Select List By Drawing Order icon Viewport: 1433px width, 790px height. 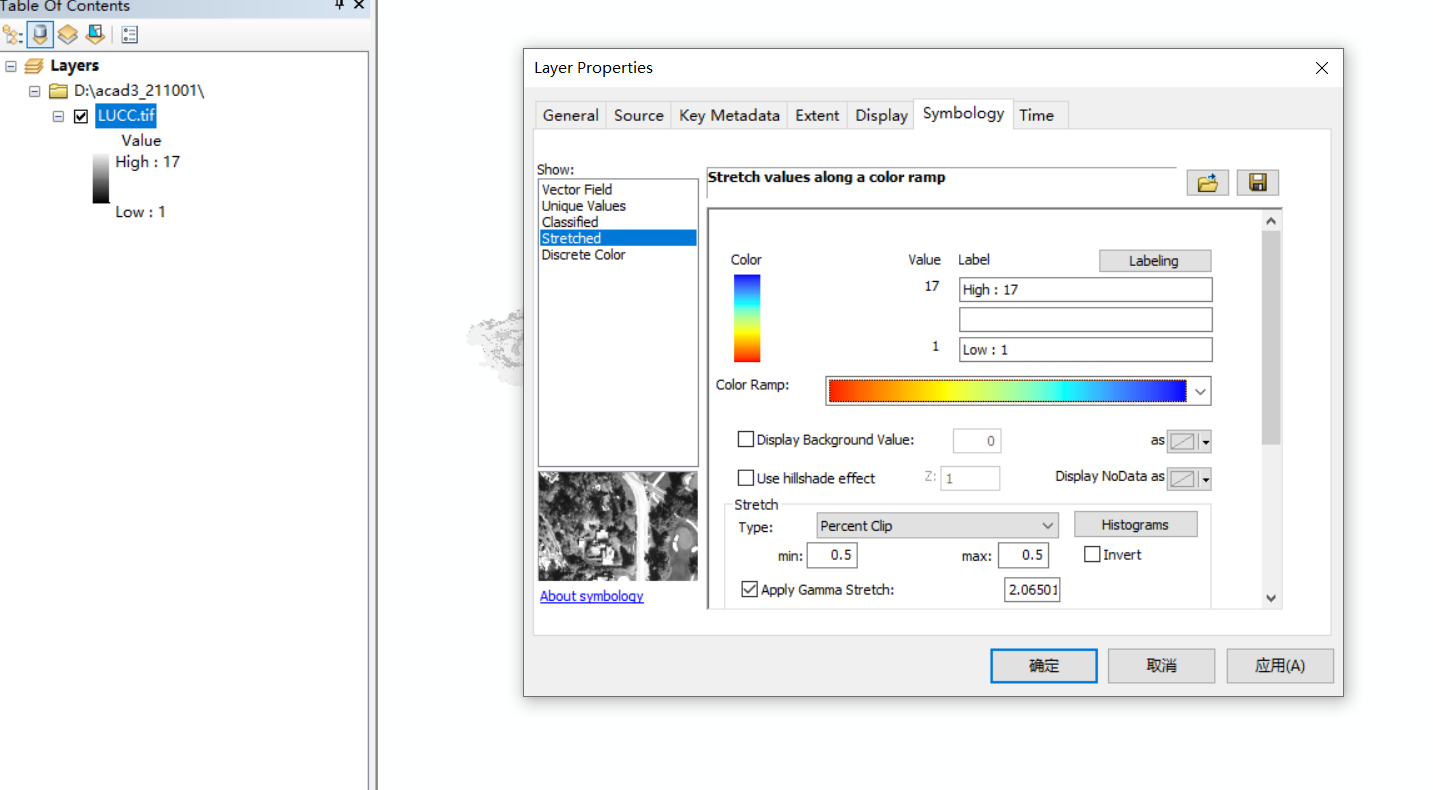pyautogui.click(x=12, y=35)
